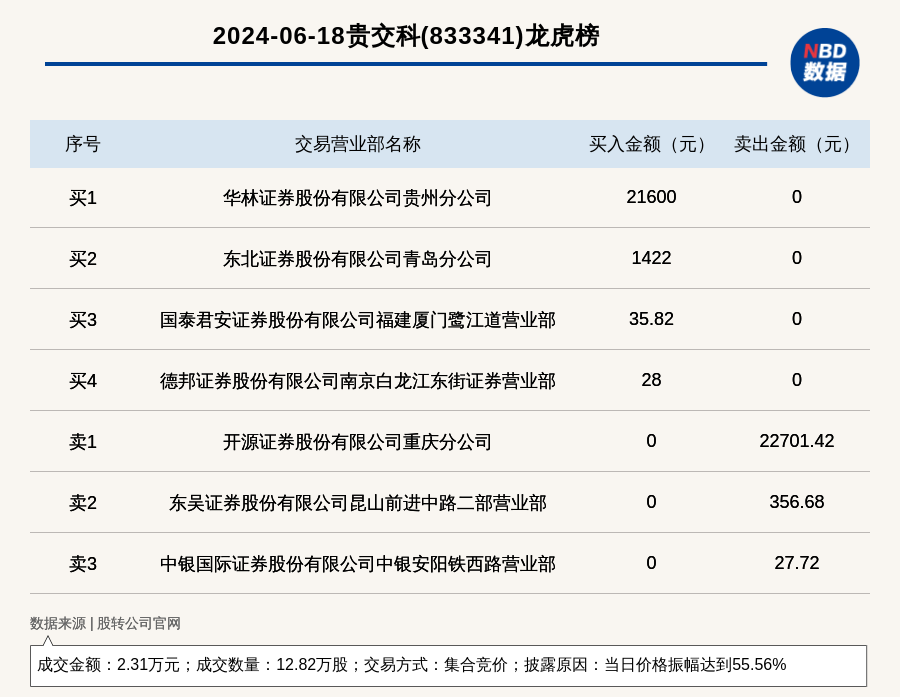Screen dimensions: 900x697
Task: Click the buy amount 1422
Action: [651, 258]
